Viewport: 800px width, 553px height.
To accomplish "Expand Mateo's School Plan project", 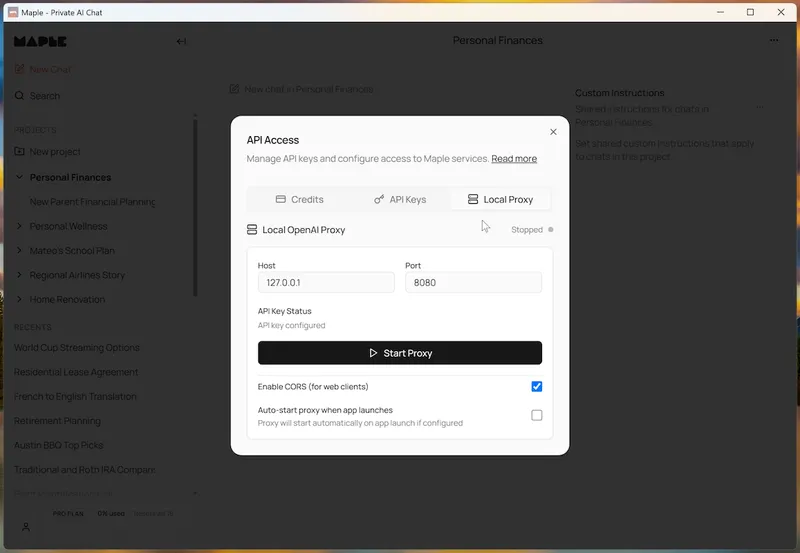I will point(19,250).
